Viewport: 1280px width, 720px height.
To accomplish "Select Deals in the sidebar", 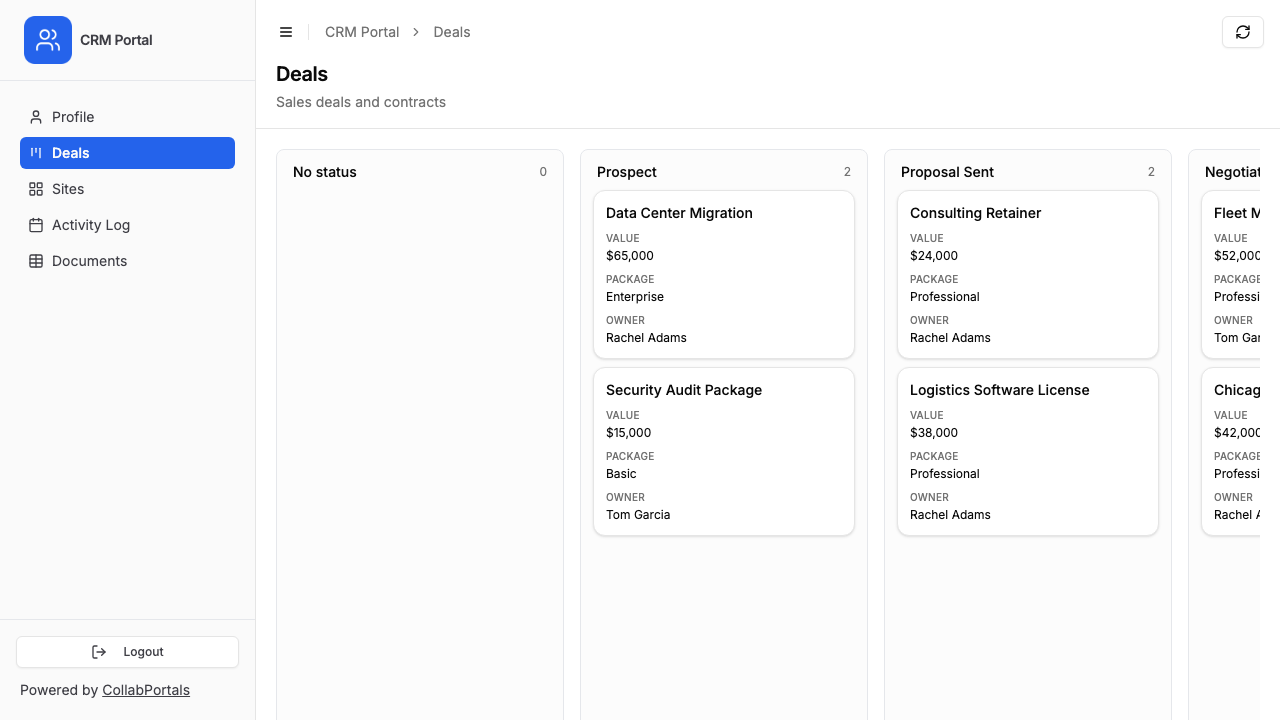I will pos(127,153).
